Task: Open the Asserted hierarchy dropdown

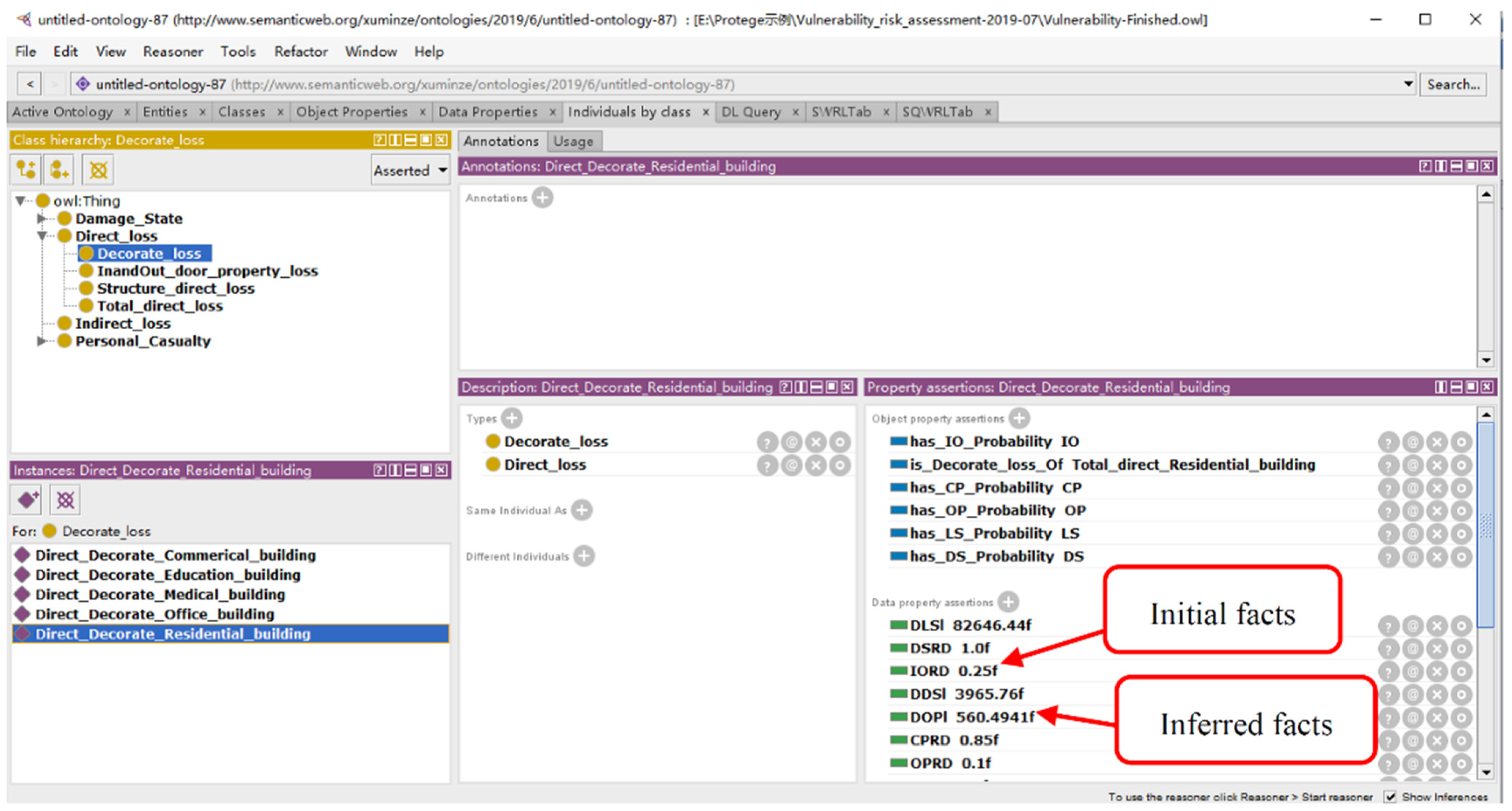Action: pyautogui.click(x=410, y=170)
